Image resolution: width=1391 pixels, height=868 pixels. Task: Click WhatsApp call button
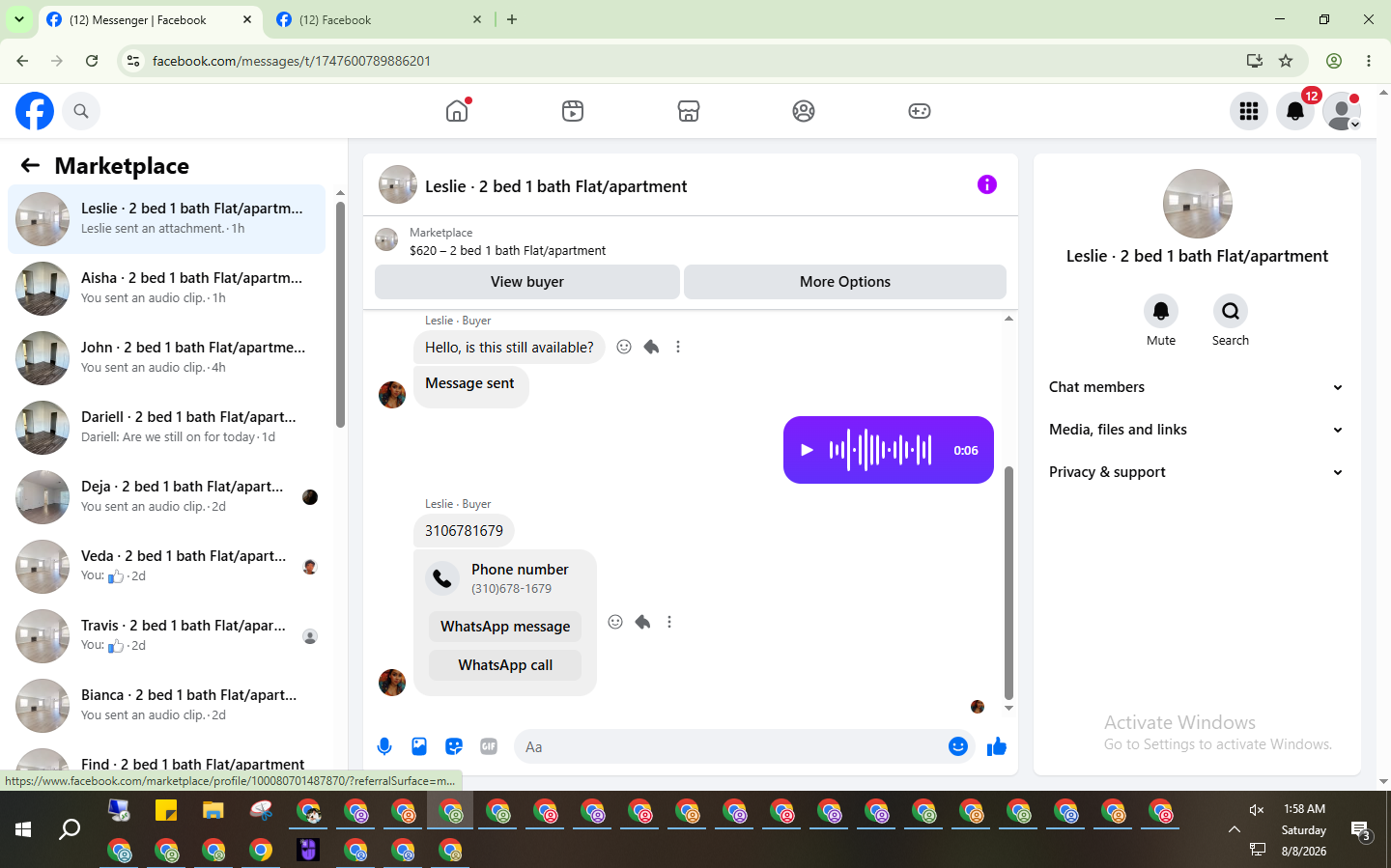505,665
